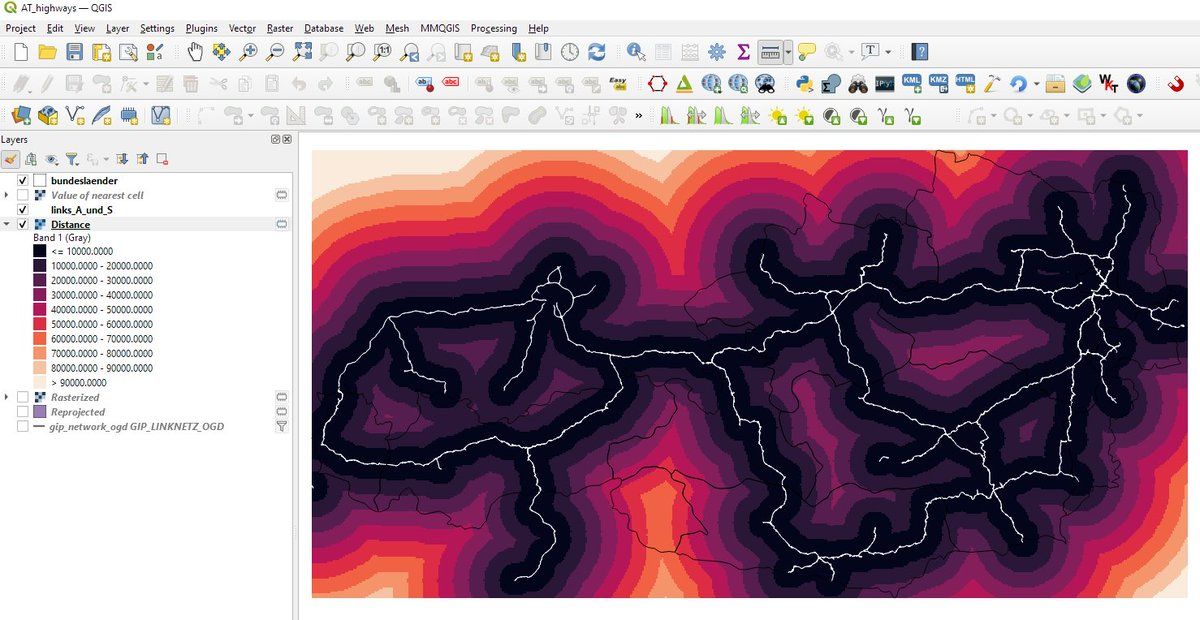The width and height of the screenshot is (1200, 620).
Task: Click the Identify Features tool
Action: pos(636,51)
